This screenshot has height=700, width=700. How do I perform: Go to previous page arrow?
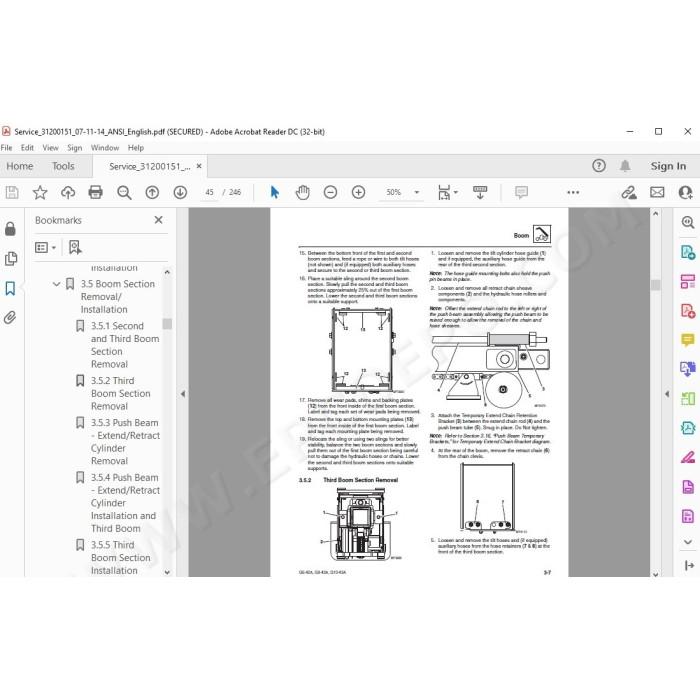pos(152,192)
